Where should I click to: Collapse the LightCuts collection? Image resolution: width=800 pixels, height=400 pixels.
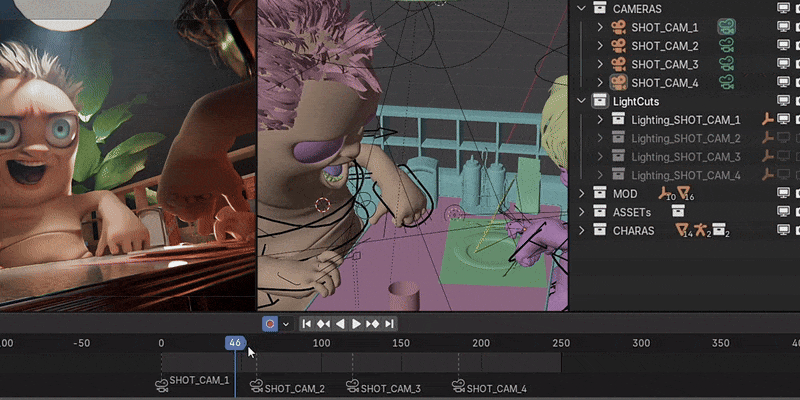(x=581, y=101)
